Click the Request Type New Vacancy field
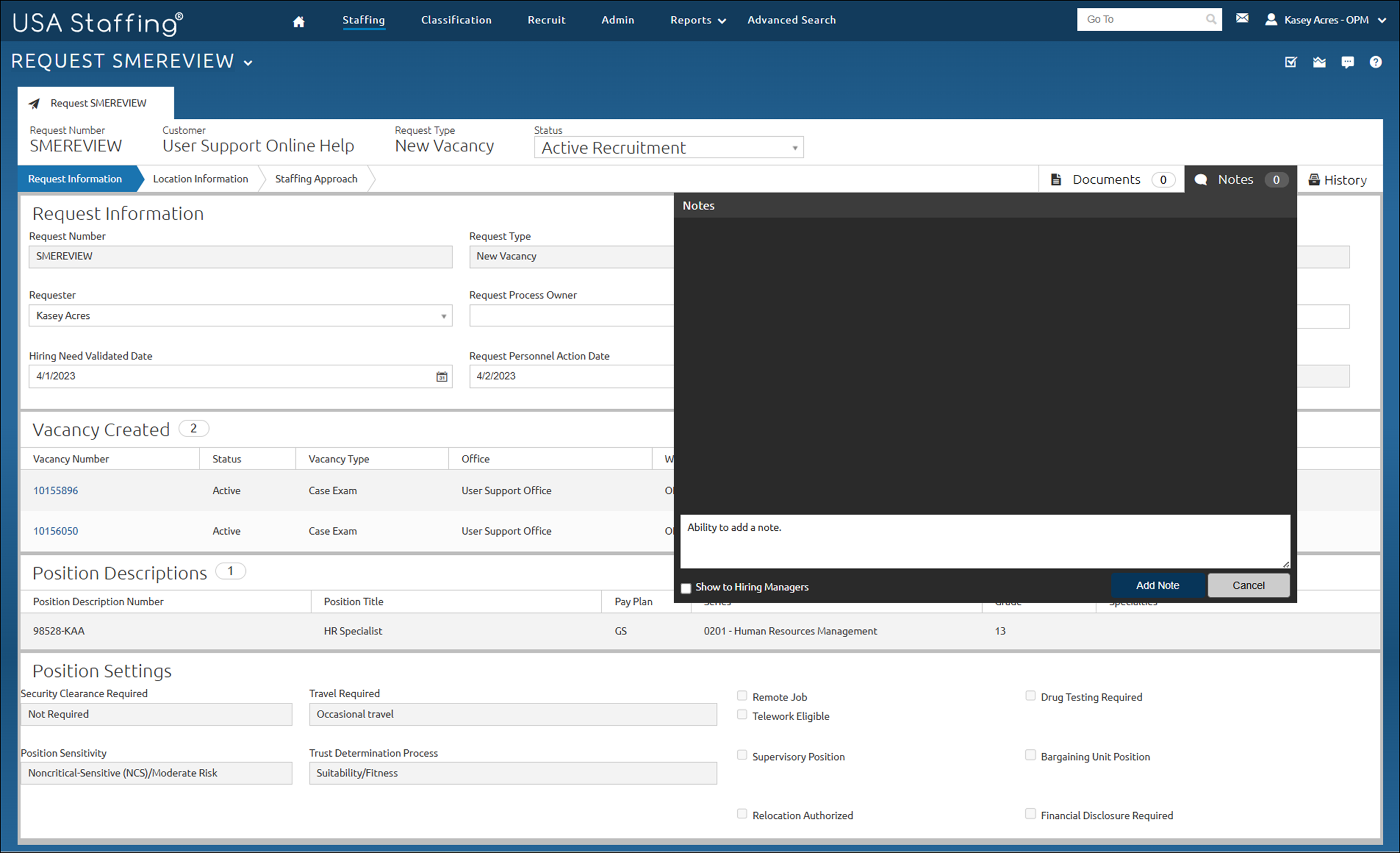This screenshot has width=1400, height=853. coord(571,256)
